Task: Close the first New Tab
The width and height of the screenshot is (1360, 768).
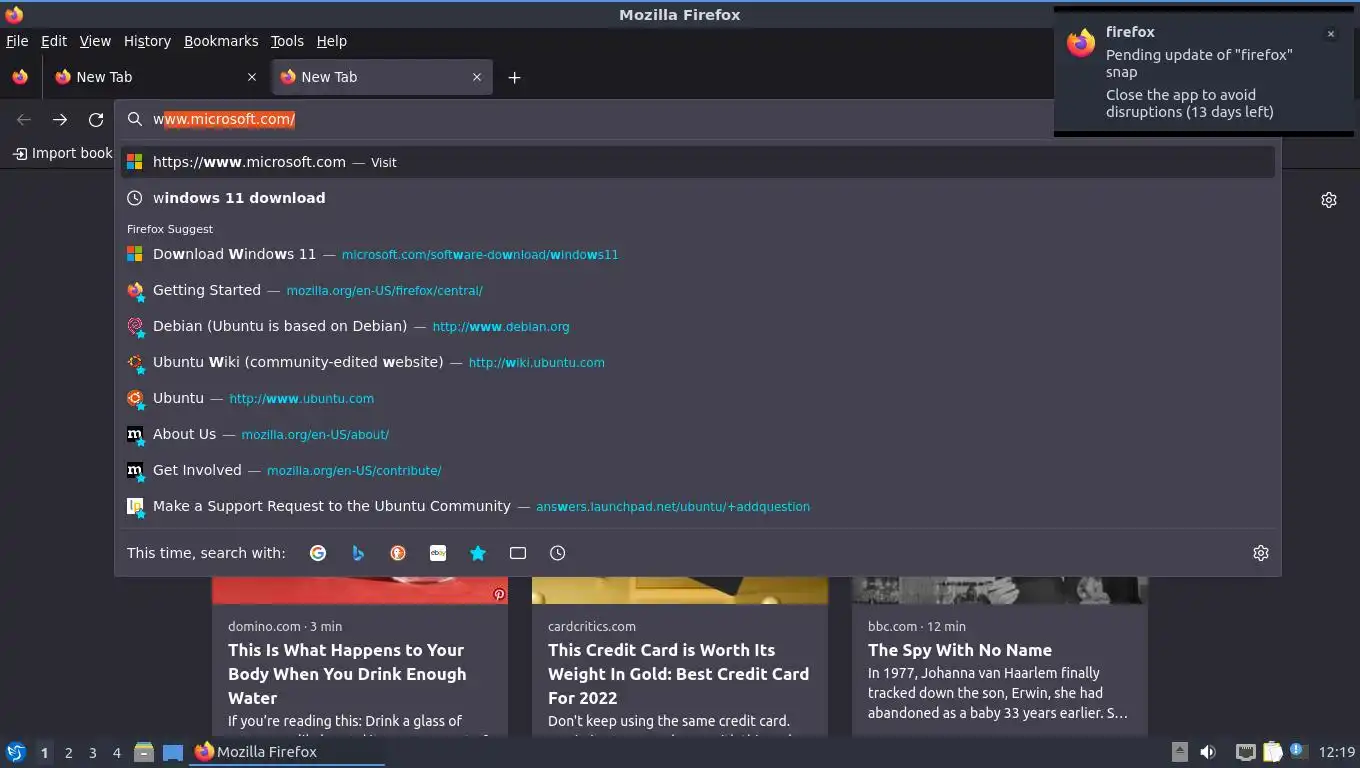Action: point(252,77)
